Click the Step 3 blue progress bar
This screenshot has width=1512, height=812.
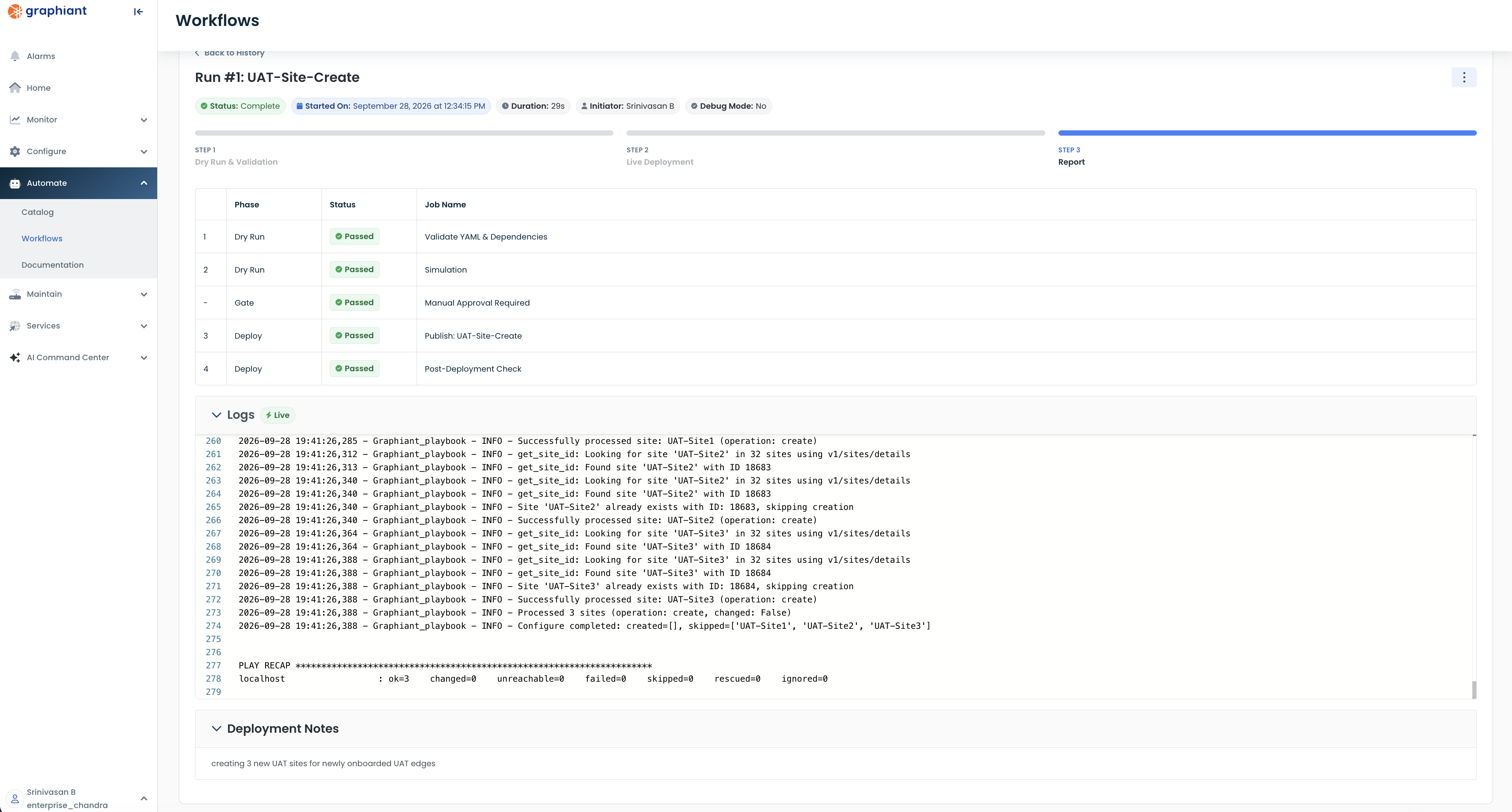1267,133
